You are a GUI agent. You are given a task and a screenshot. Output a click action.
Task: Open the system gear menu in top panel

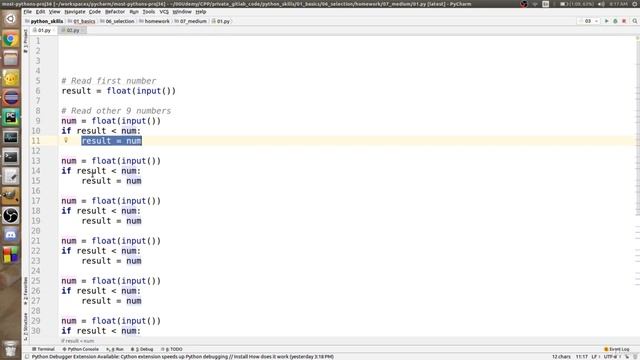click(x=635, y=4)
